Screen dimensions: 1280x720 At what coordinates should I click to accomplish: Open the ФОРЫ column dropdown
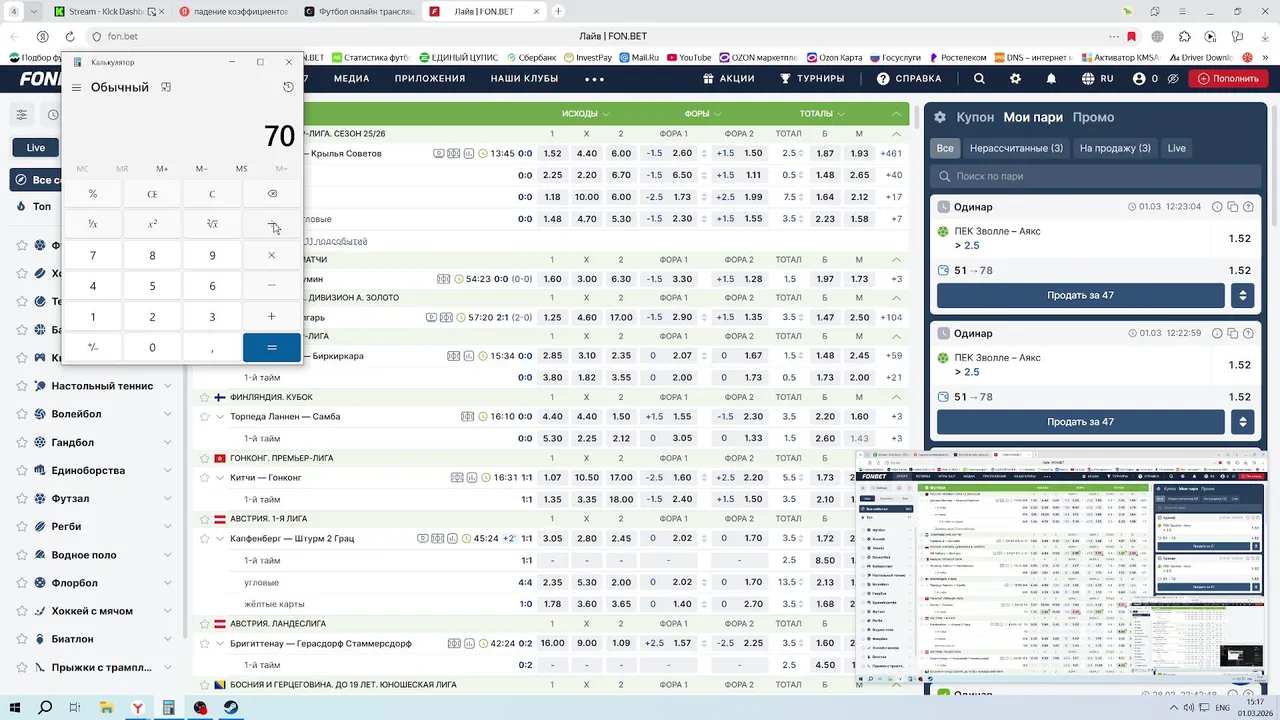704,114
